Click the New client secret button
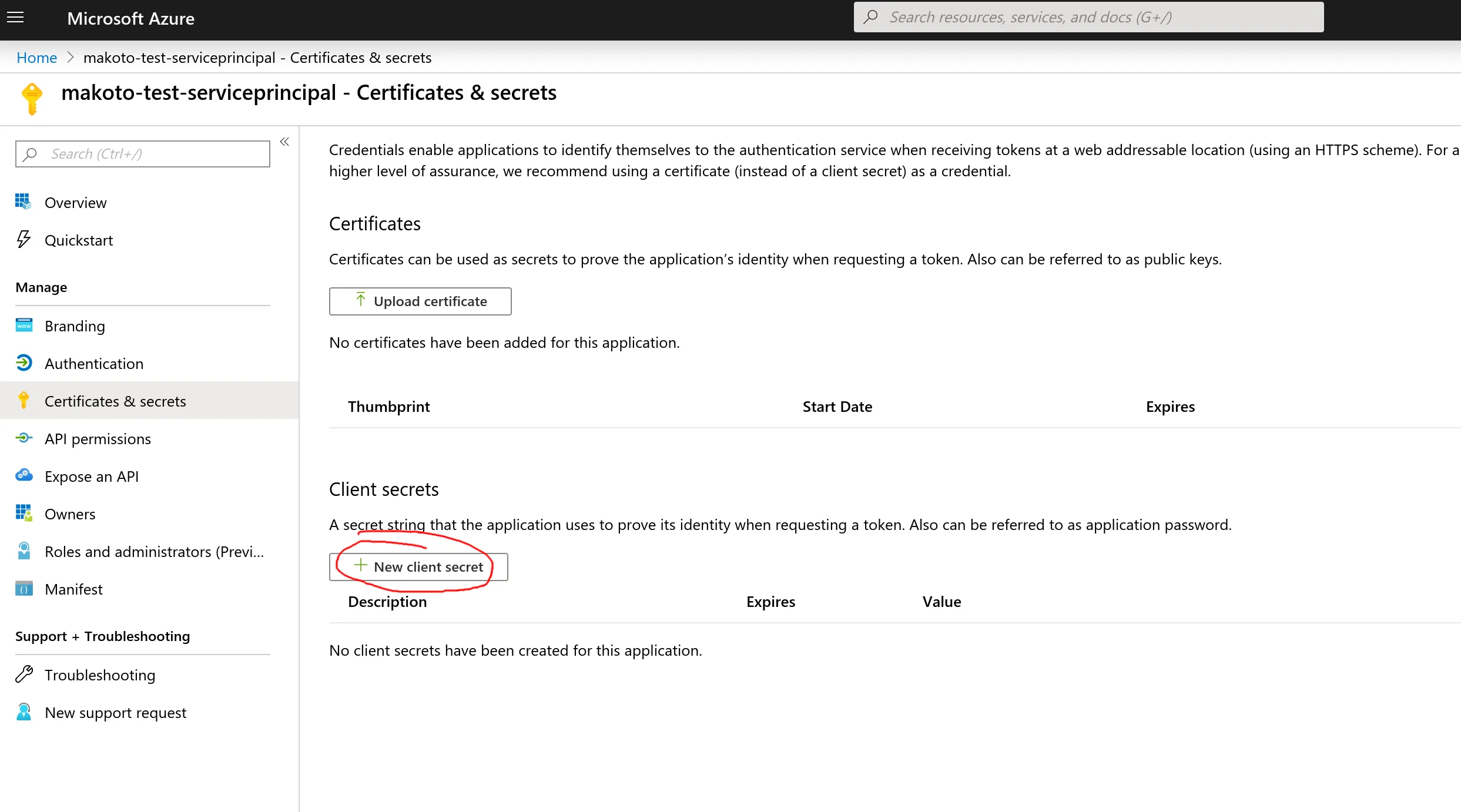Screen dimensions: 1461x812 click(418, 567)
